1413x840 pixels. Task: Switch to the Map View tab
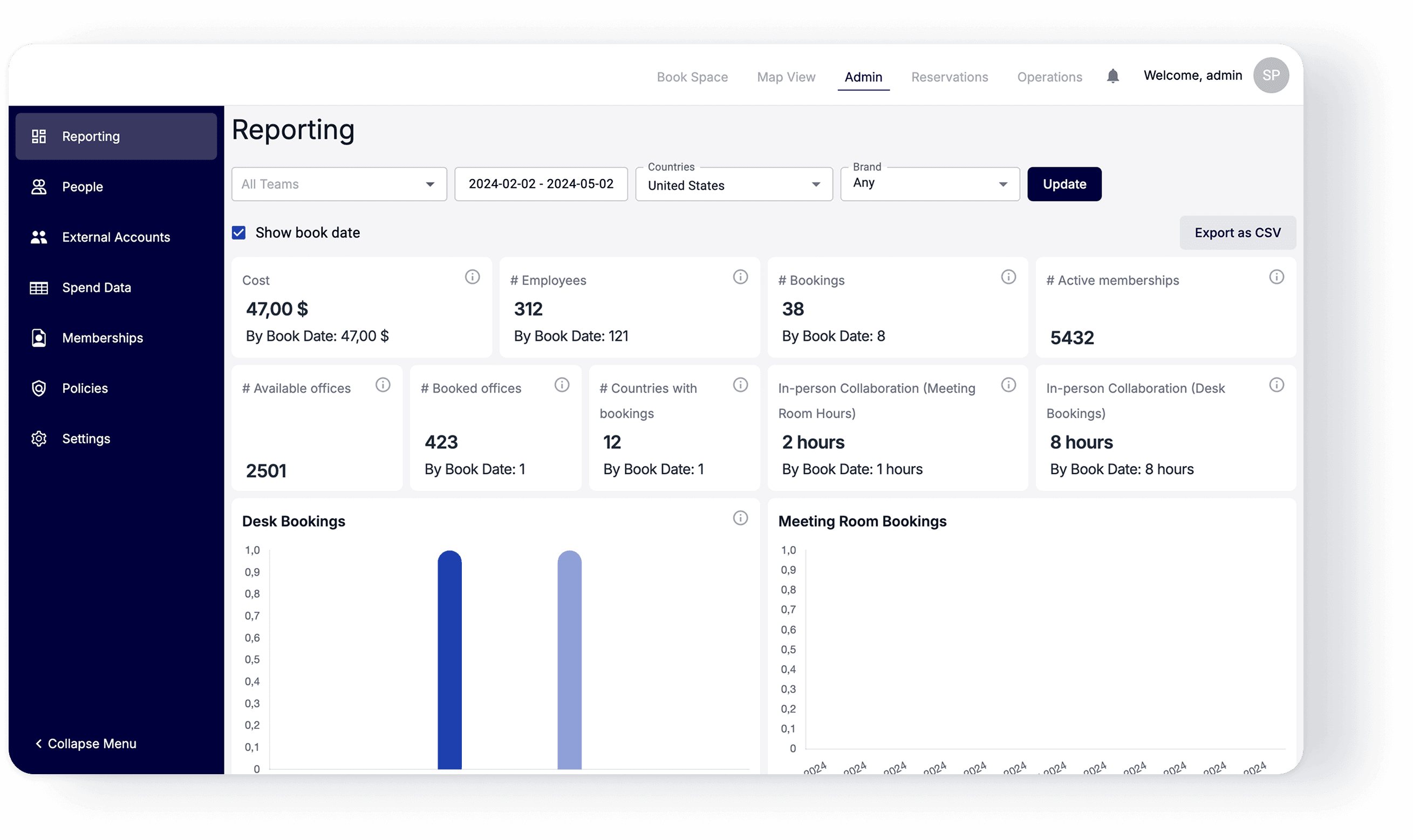click(x=786, y=77)
